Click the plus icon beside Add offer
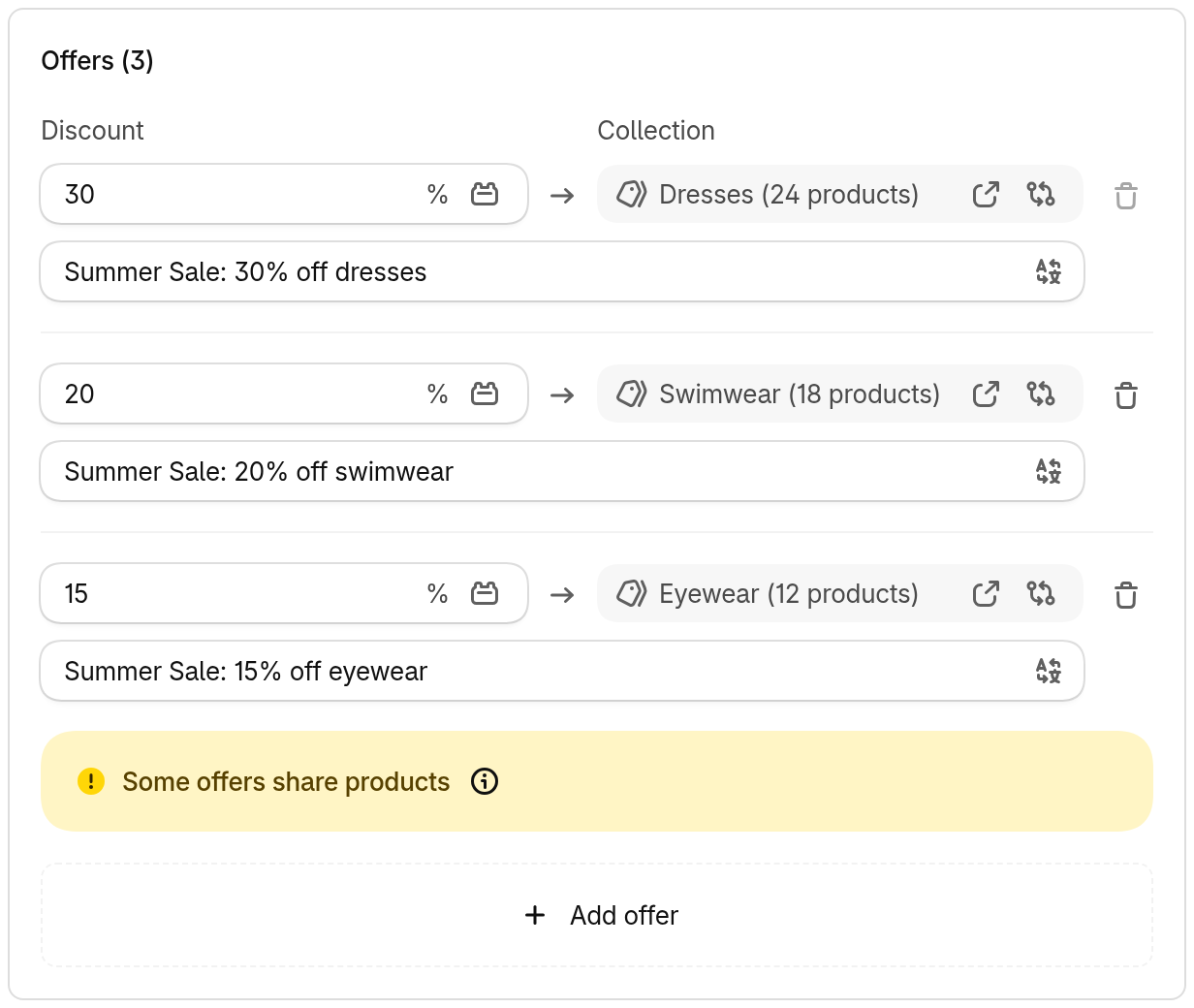 coord(535,915)
